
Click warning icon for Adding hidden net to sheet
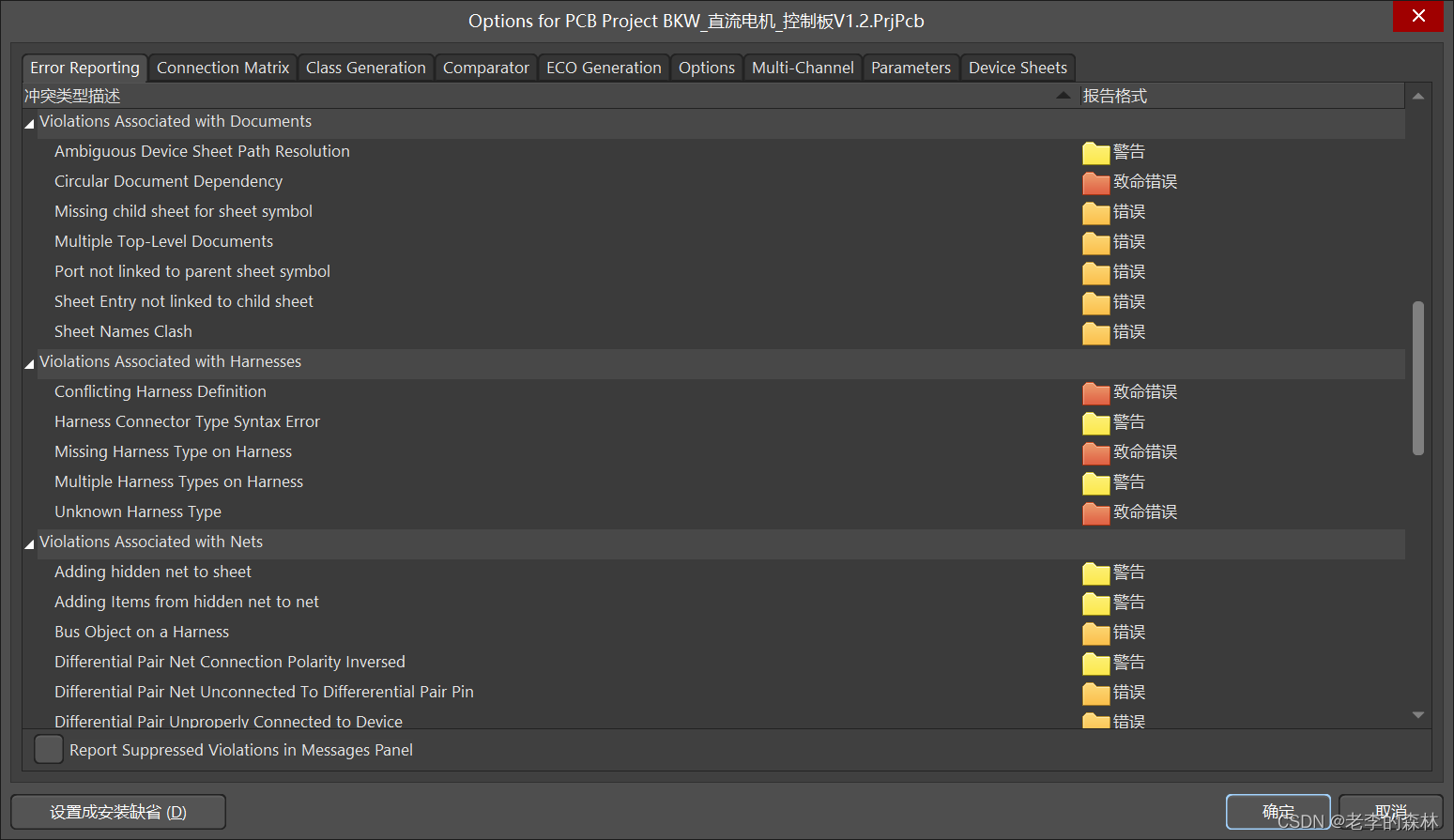[1095, 573]
